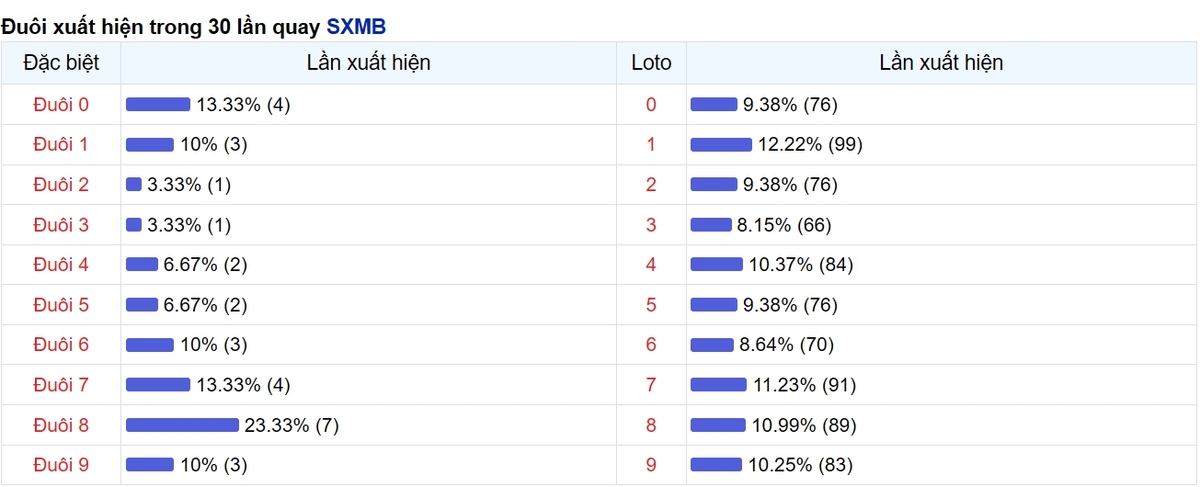
Task: Click the Đuôi 5 label
Action: [x=61, y=305]
